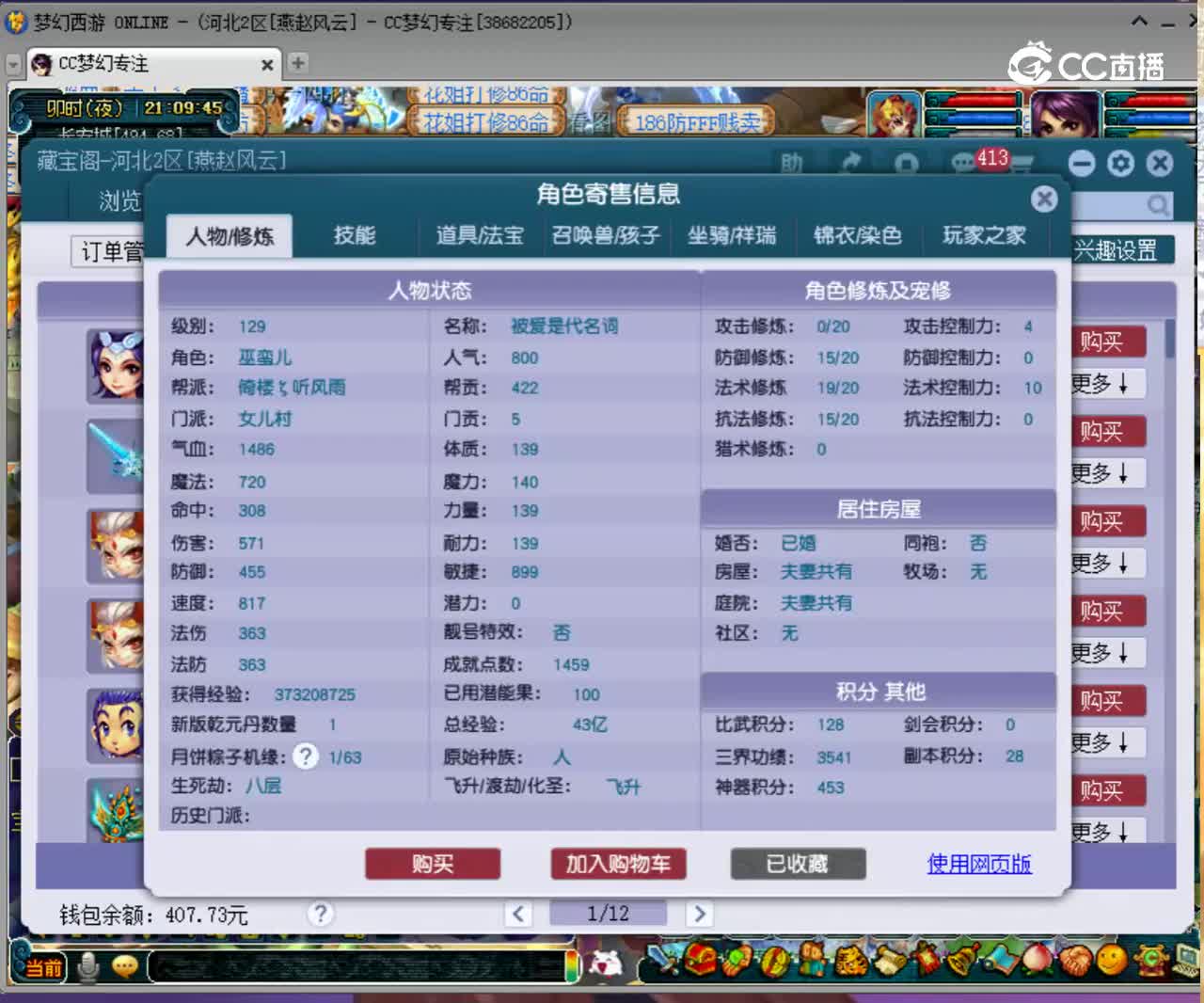Click the role value 巫蛮儿
The height and width of the screenshot is (1003, 1204).
(x=265, y=358)
